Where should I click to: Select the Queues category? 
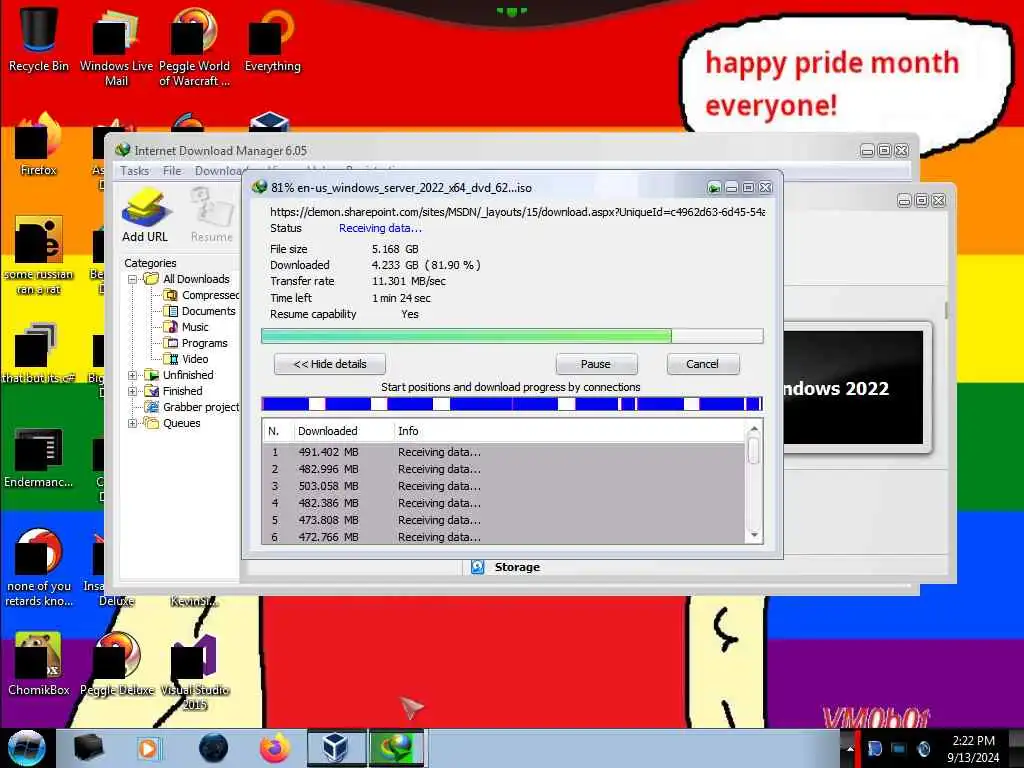182,423
